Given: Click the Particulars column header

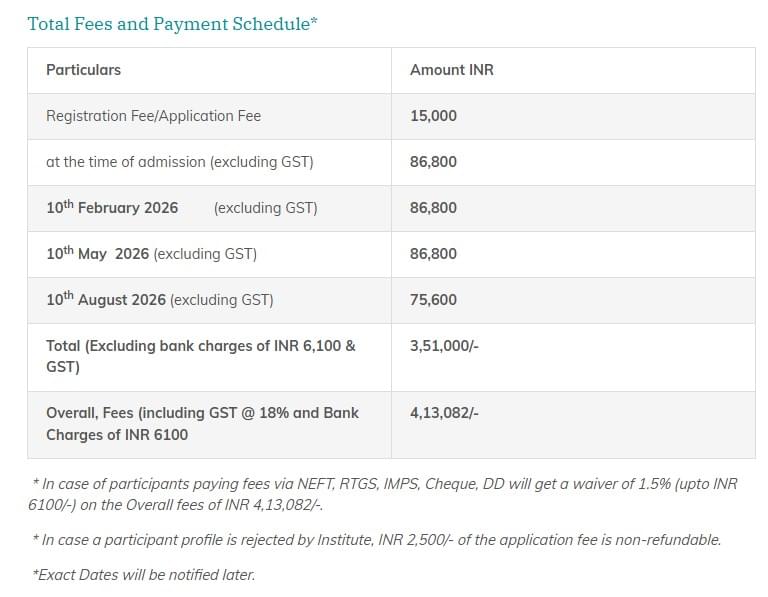Looking at the screenshot, I should click(83, 70).
